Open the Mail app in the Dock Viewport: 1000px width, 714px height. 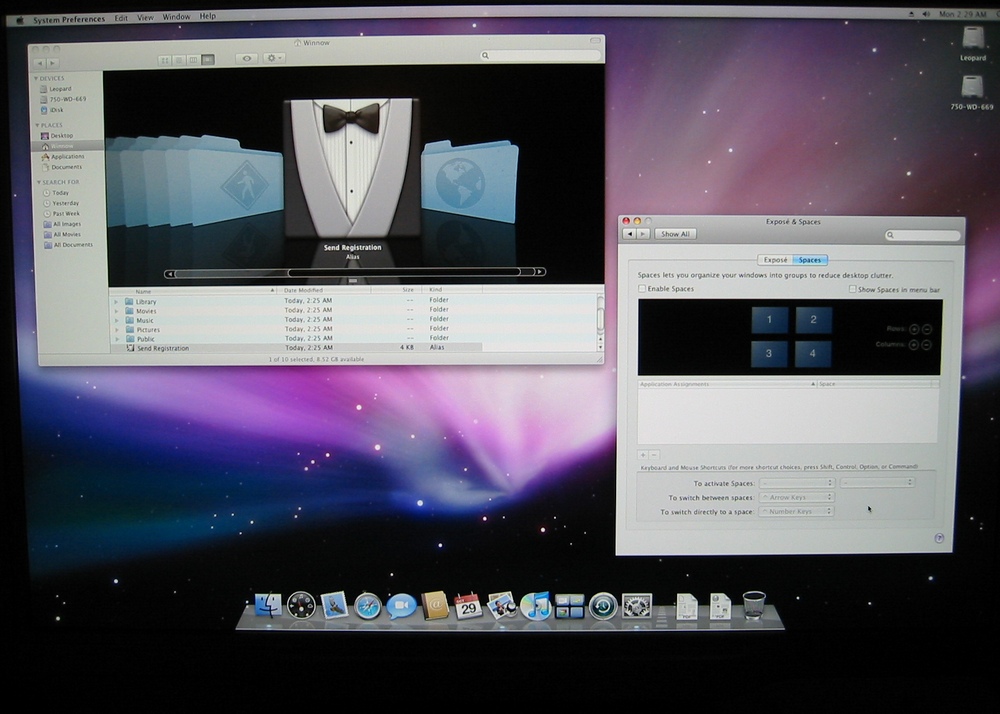click(334, 605)
